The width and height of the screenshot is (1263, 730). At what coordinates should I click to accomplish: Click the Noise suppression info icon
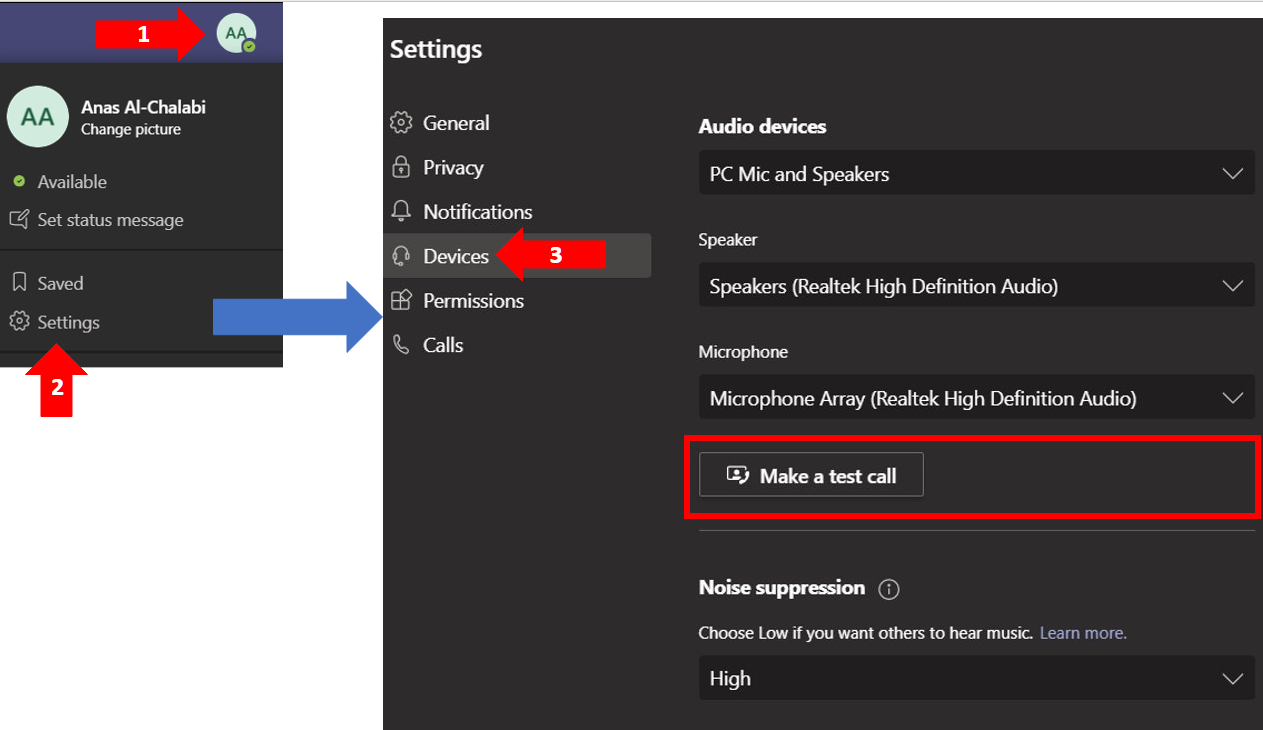[x=888, y=589]
